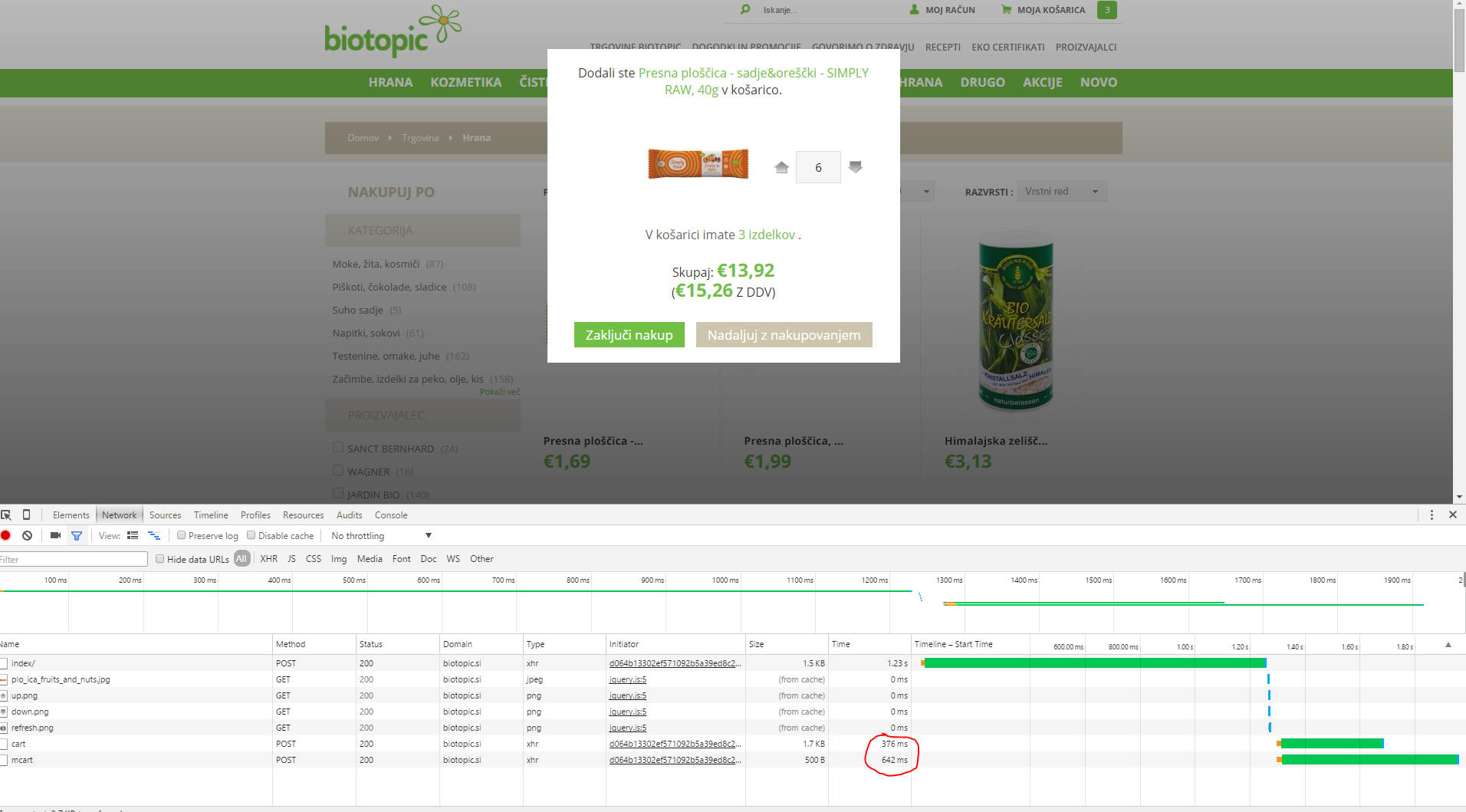Open the Console tab in DevTools
Image resolution: width=1466 pixels, height=812 pixels.
tap(391, 515)
